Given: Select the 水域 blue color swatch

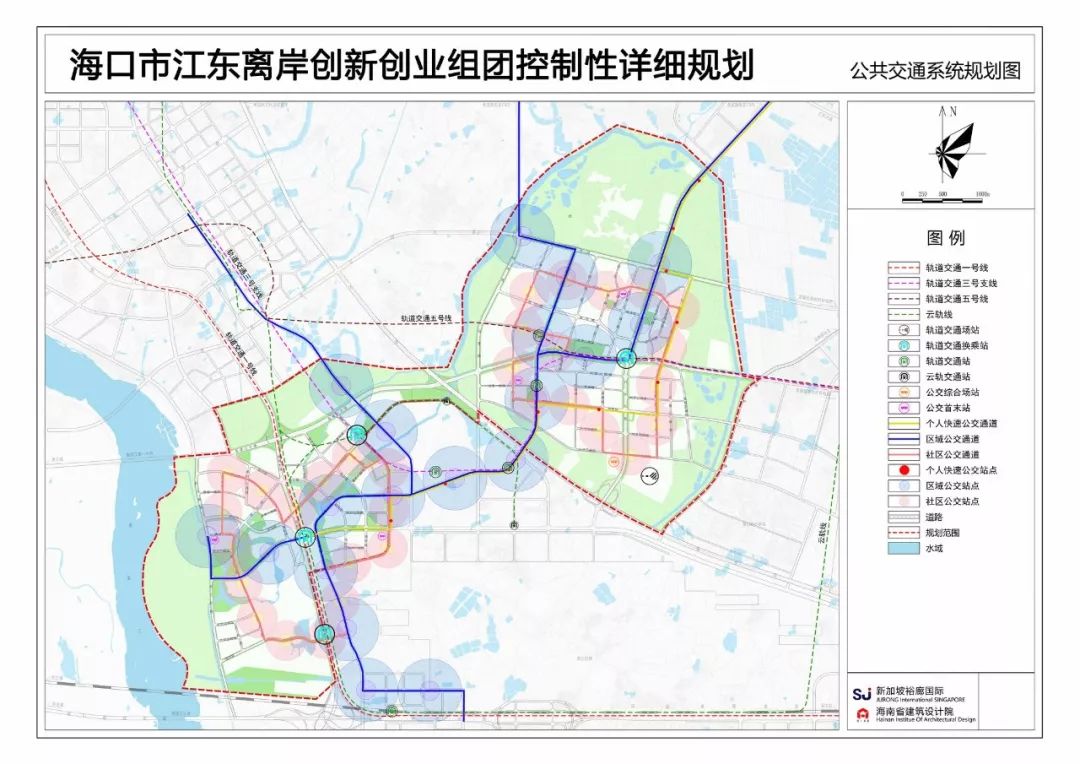Looking at the screenshot, I should click(903, 546).
